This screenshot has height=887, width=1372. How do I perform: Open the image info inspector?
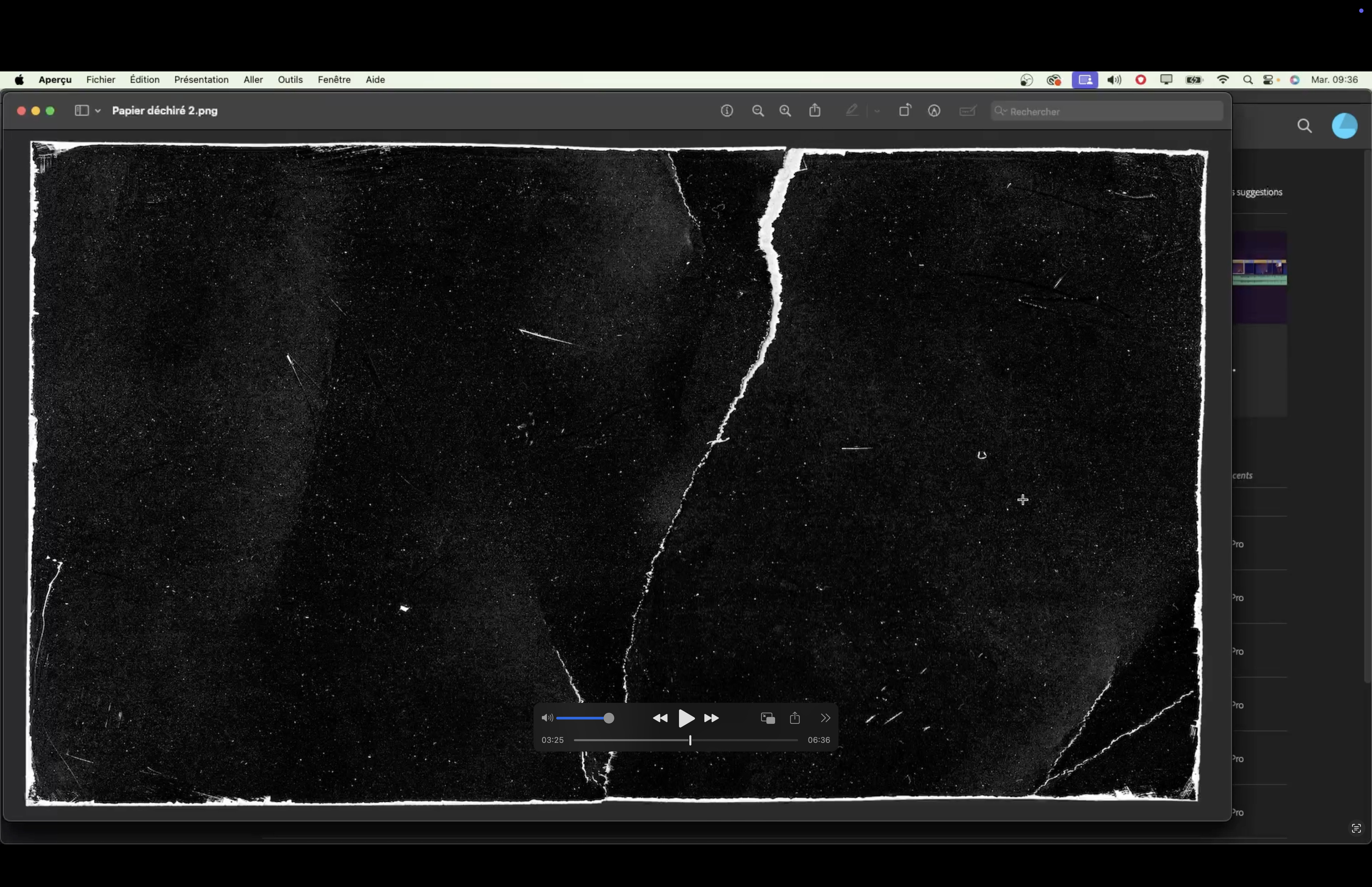[x=727, y=111]
